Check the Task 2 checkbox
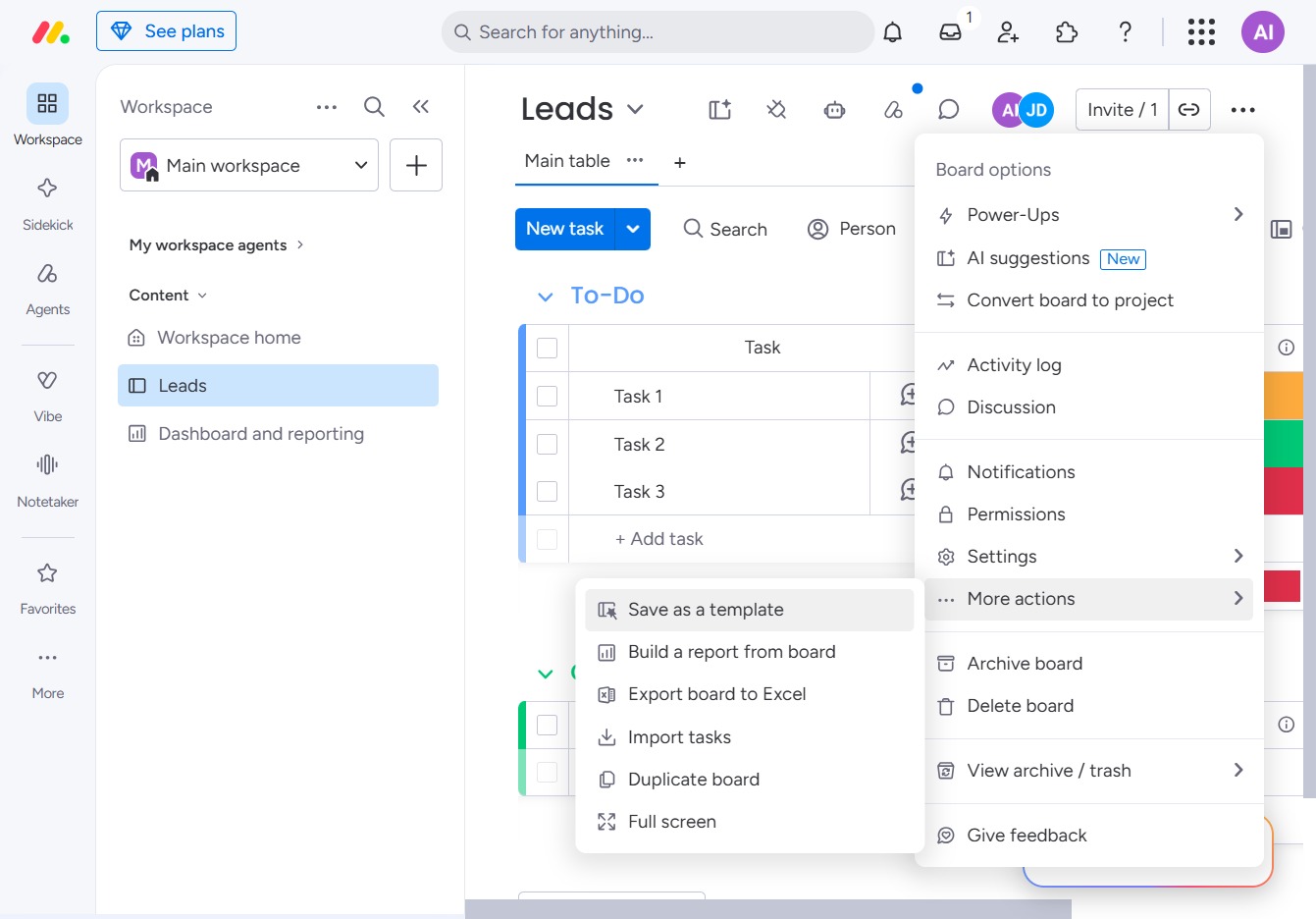The image size is (1316, 919). pyautogui.click(x=548, y=445)
